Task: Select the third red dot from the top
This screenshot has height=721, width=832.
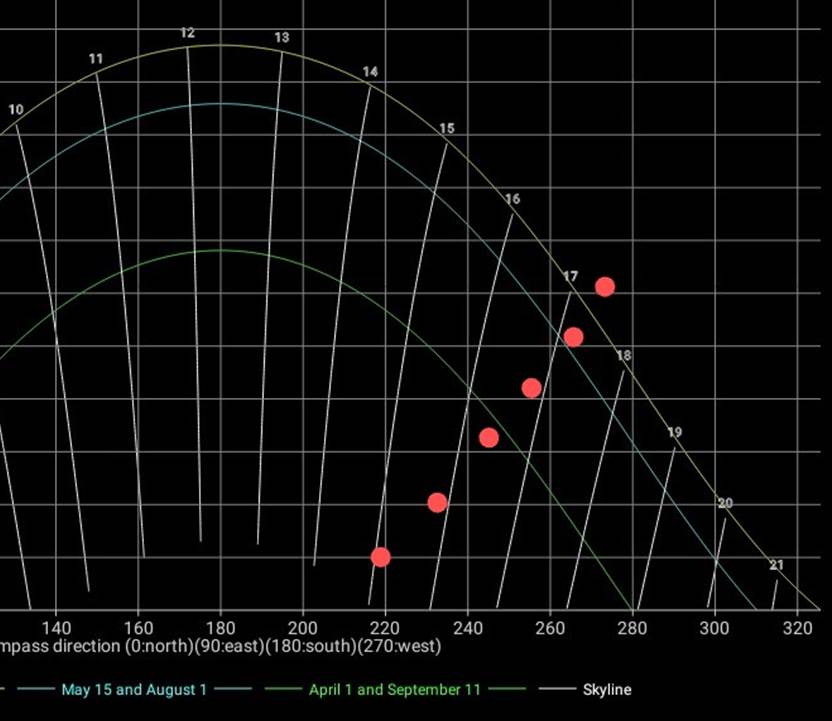Action: [531, 388]
